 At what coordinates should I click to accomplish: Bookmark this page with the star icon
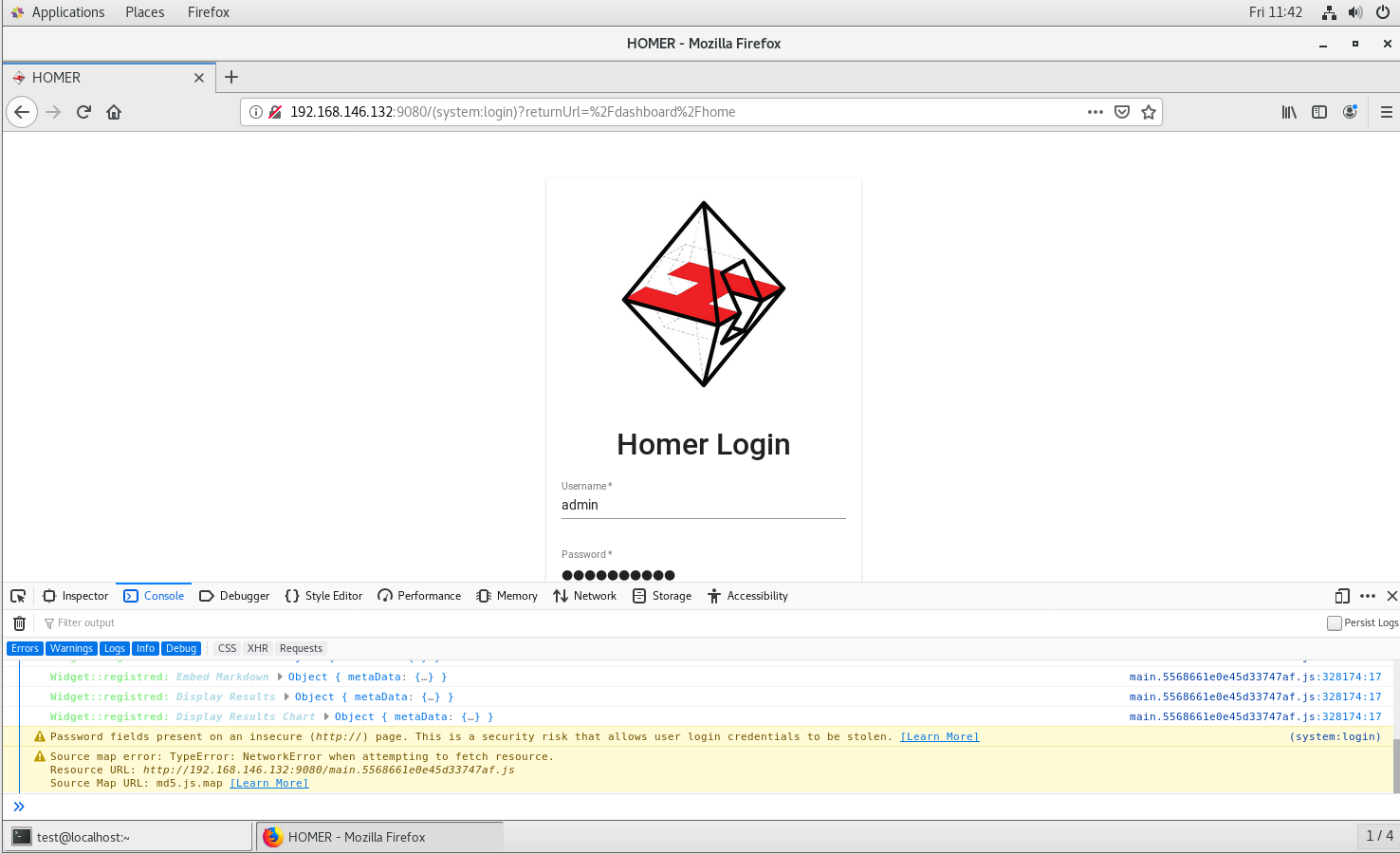point(1148,111)
